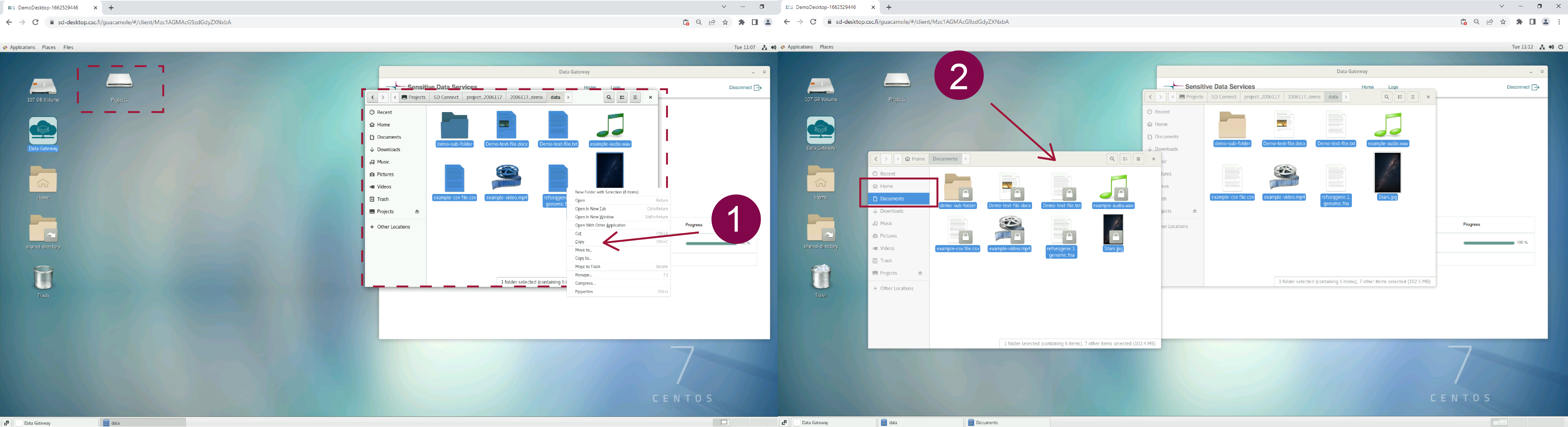Toggle list/grid view in Documents window
Viewport: 1568px width, 427px height.
pos(1125,159)
